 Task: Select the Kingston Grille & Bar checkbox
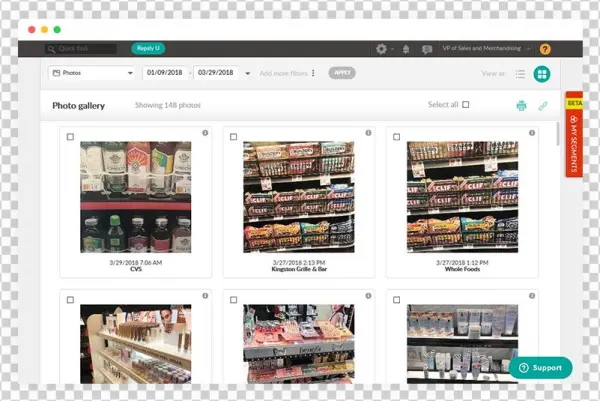click(x=233, y=137)
